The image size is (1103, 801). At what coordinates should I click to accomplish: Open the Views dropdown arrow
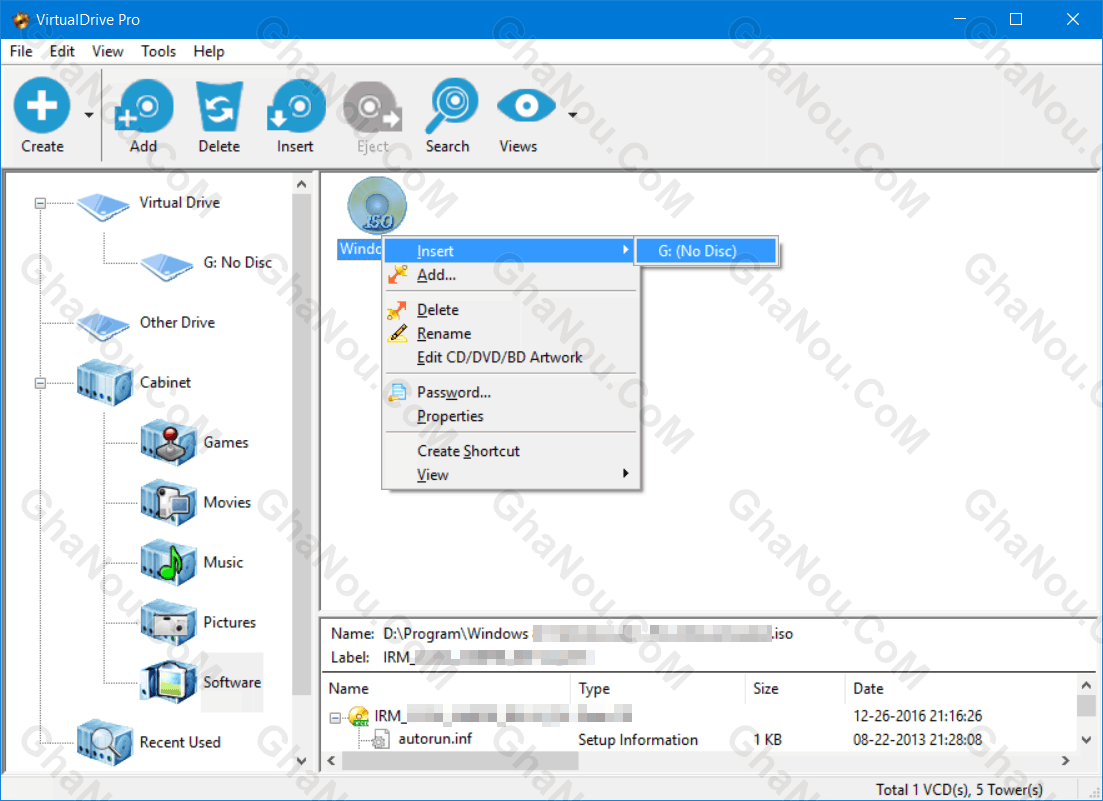click(573, 115)
